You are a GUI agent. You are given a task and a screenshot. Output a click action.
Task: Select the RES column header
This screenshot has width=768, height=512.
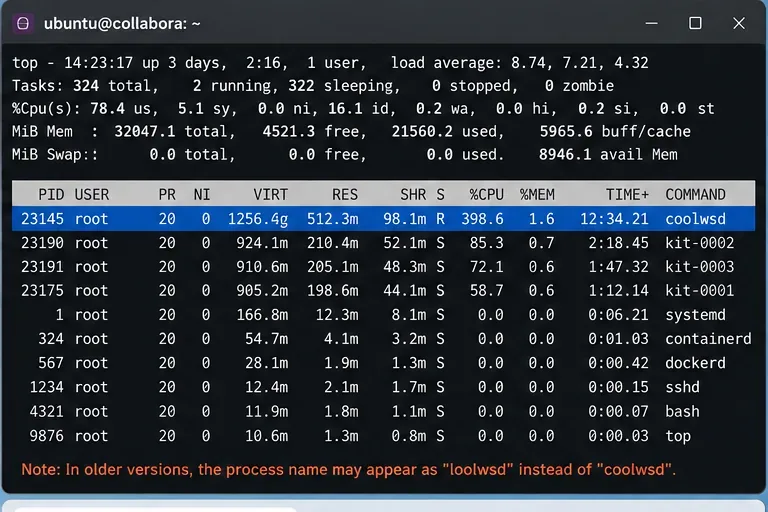point(345,195)
